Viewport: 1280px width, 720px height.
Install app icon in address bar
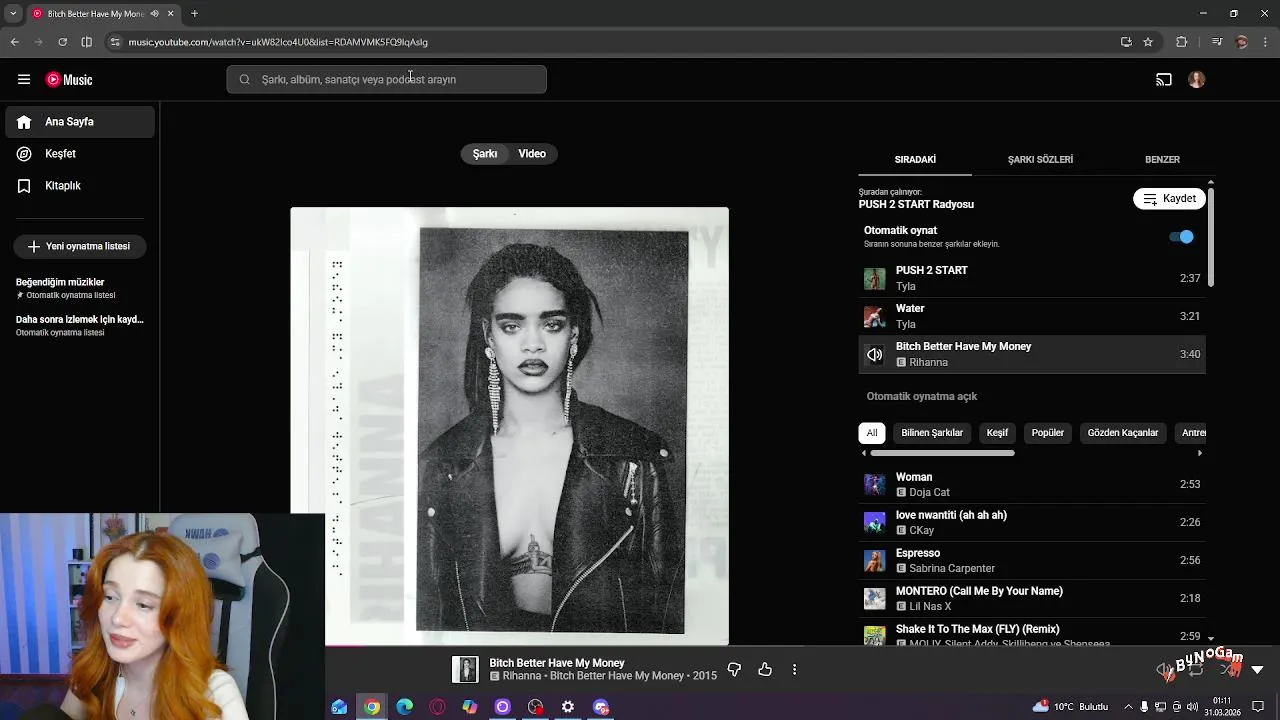pos(1126,42)
